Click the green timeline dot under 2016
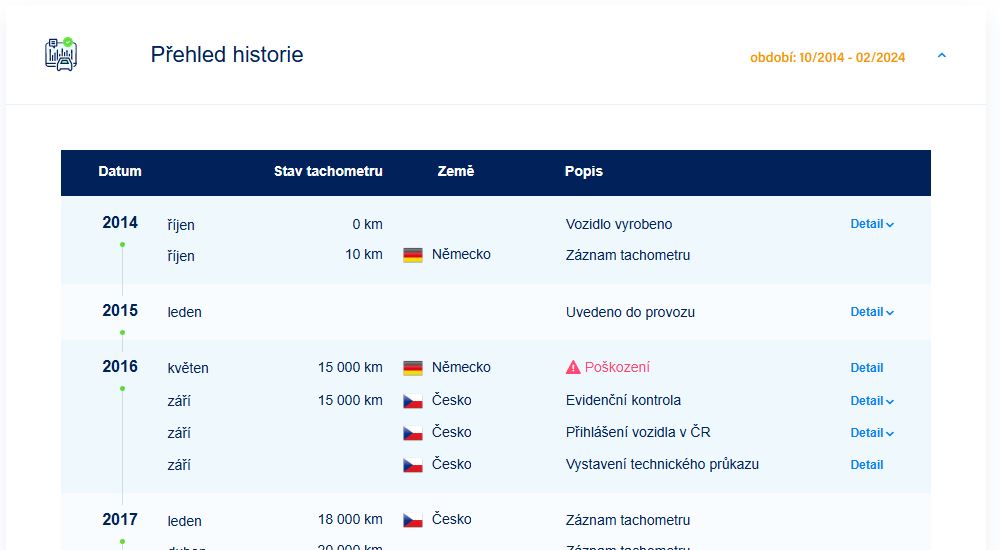 coord(122,389)
